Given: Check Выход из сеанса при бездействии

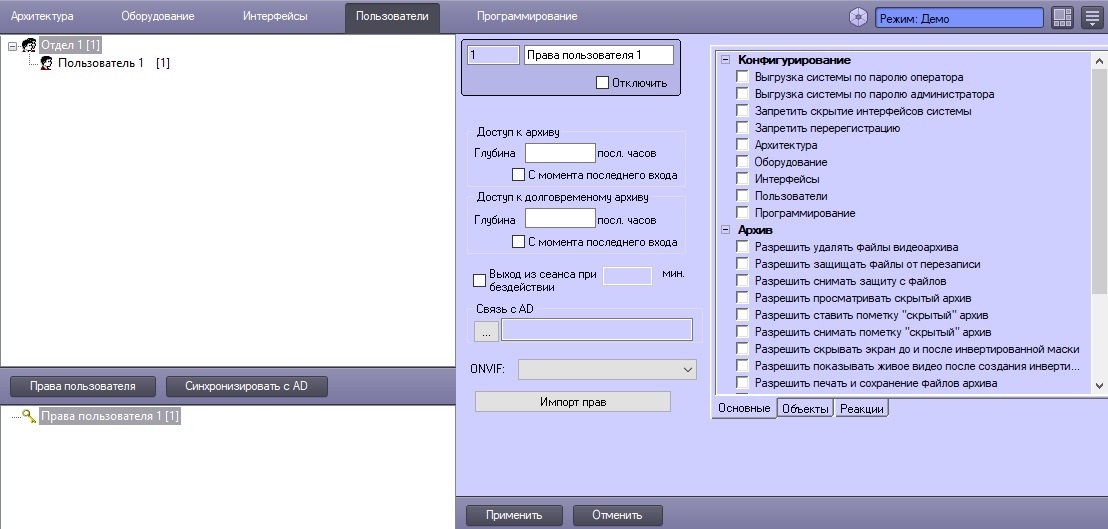Looking at the screenshot, I should (479, 280).
